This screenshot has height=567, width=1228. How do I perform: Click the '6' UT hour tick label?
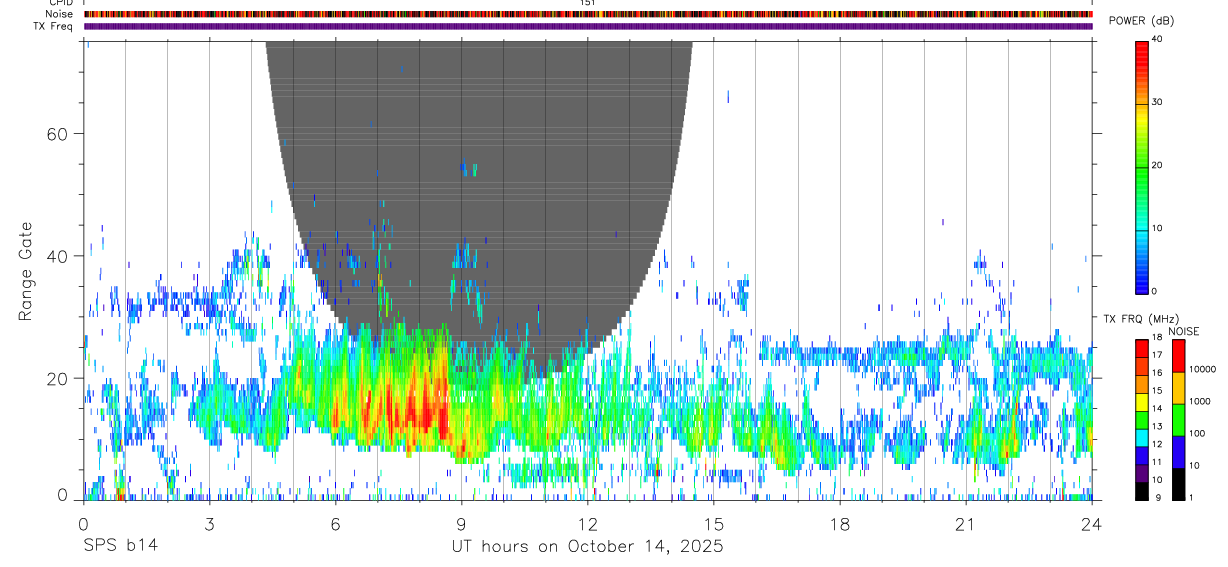(x=335, y=523)
